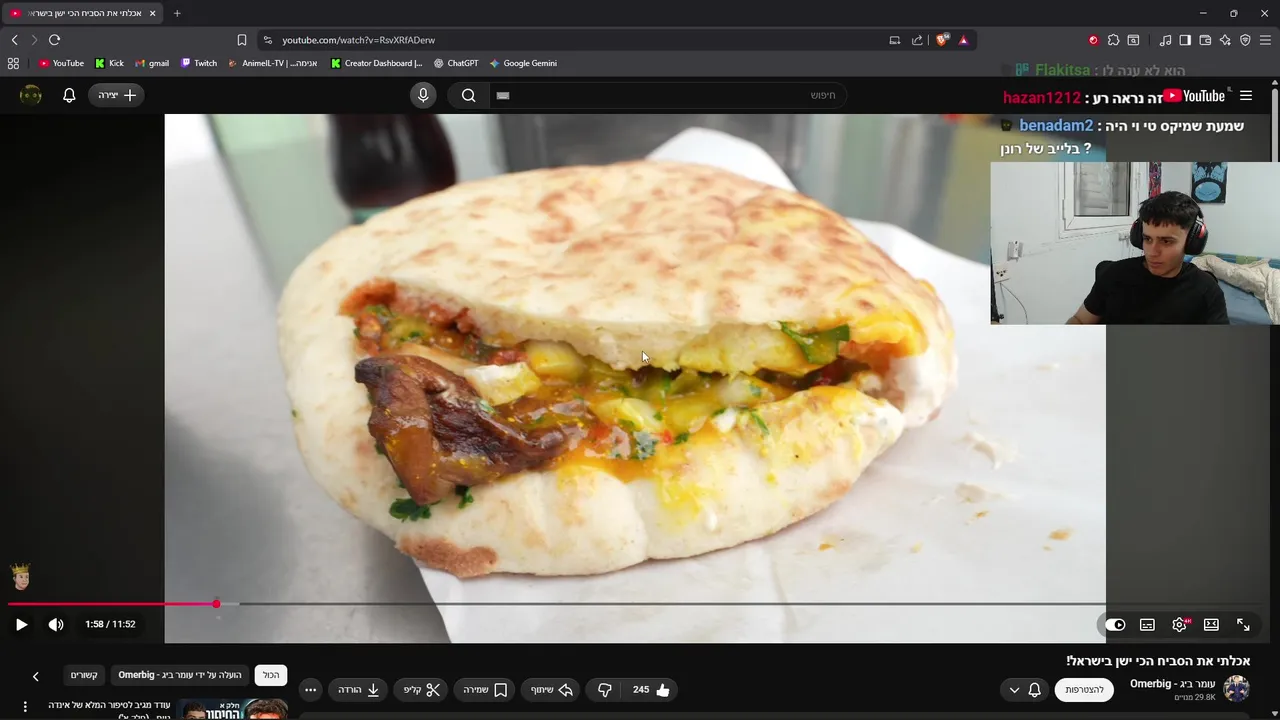Screen dimensions: 1280x720
Task: Open the create יצירה button
Action: pyautogui.click(x=117, y=95)
